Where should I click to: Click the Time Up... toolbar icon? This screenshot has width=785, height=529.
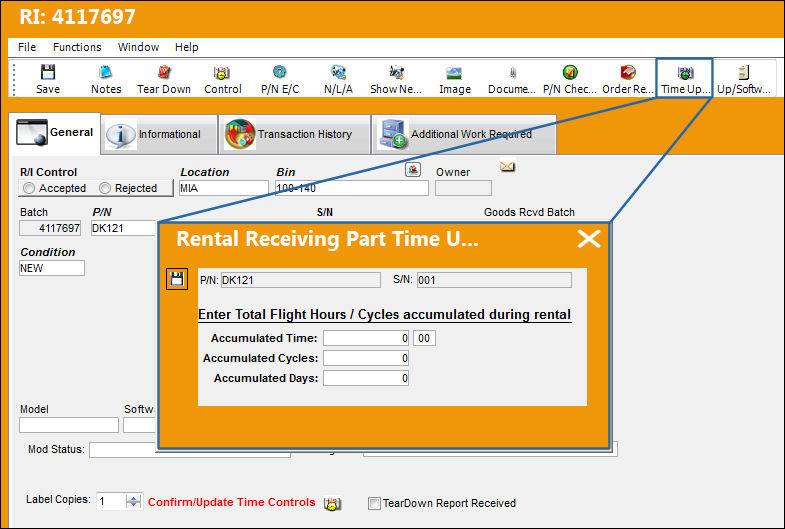(685, 79)
